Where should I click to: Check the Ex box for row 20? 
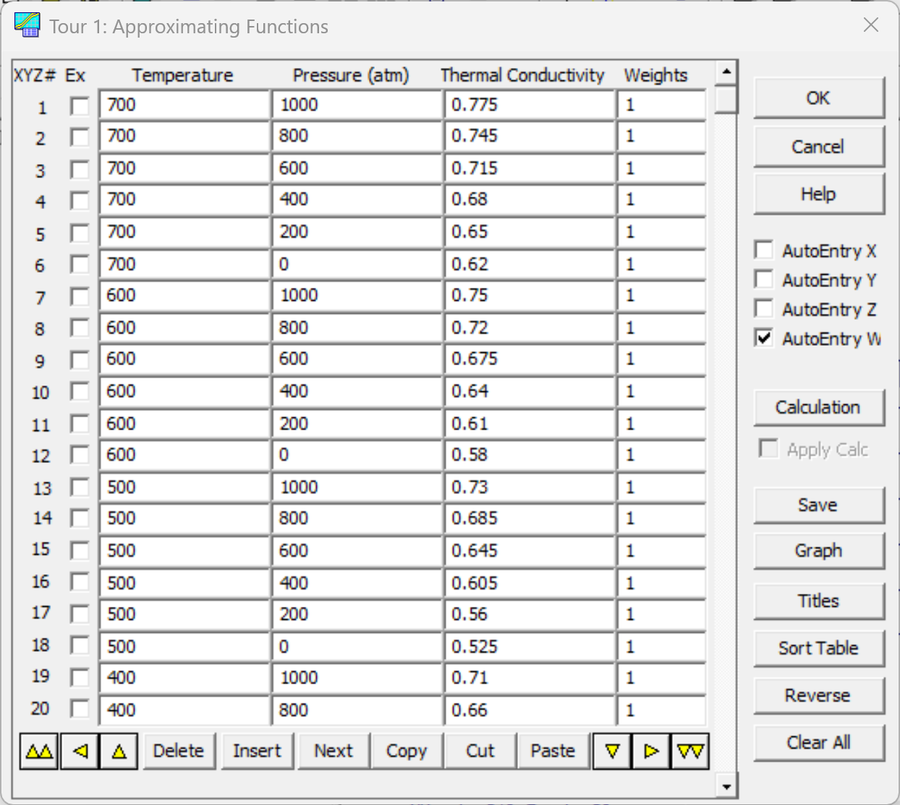tap(79, 709)
